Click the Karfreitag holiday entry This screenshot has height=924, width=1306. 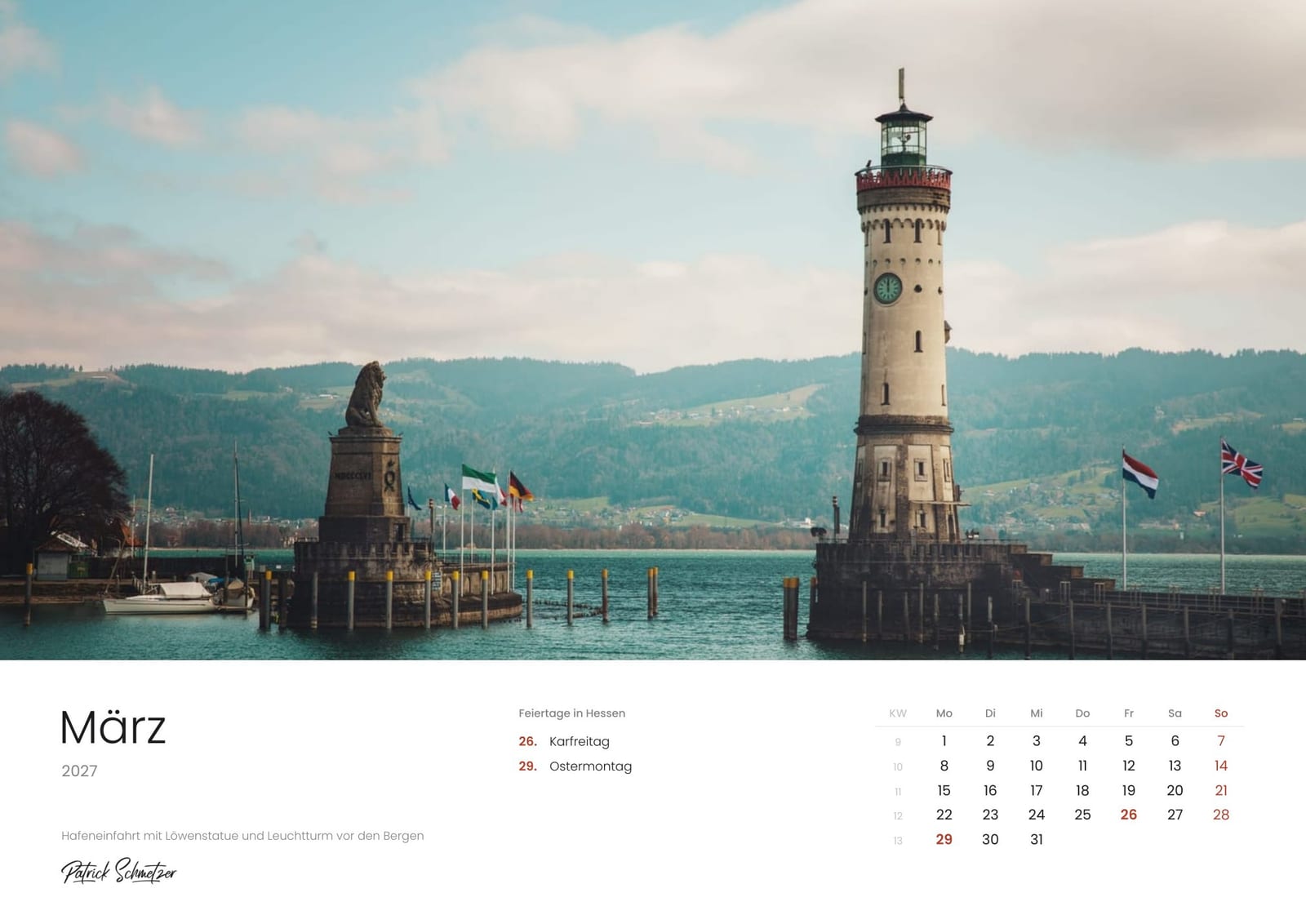point(580,741)
